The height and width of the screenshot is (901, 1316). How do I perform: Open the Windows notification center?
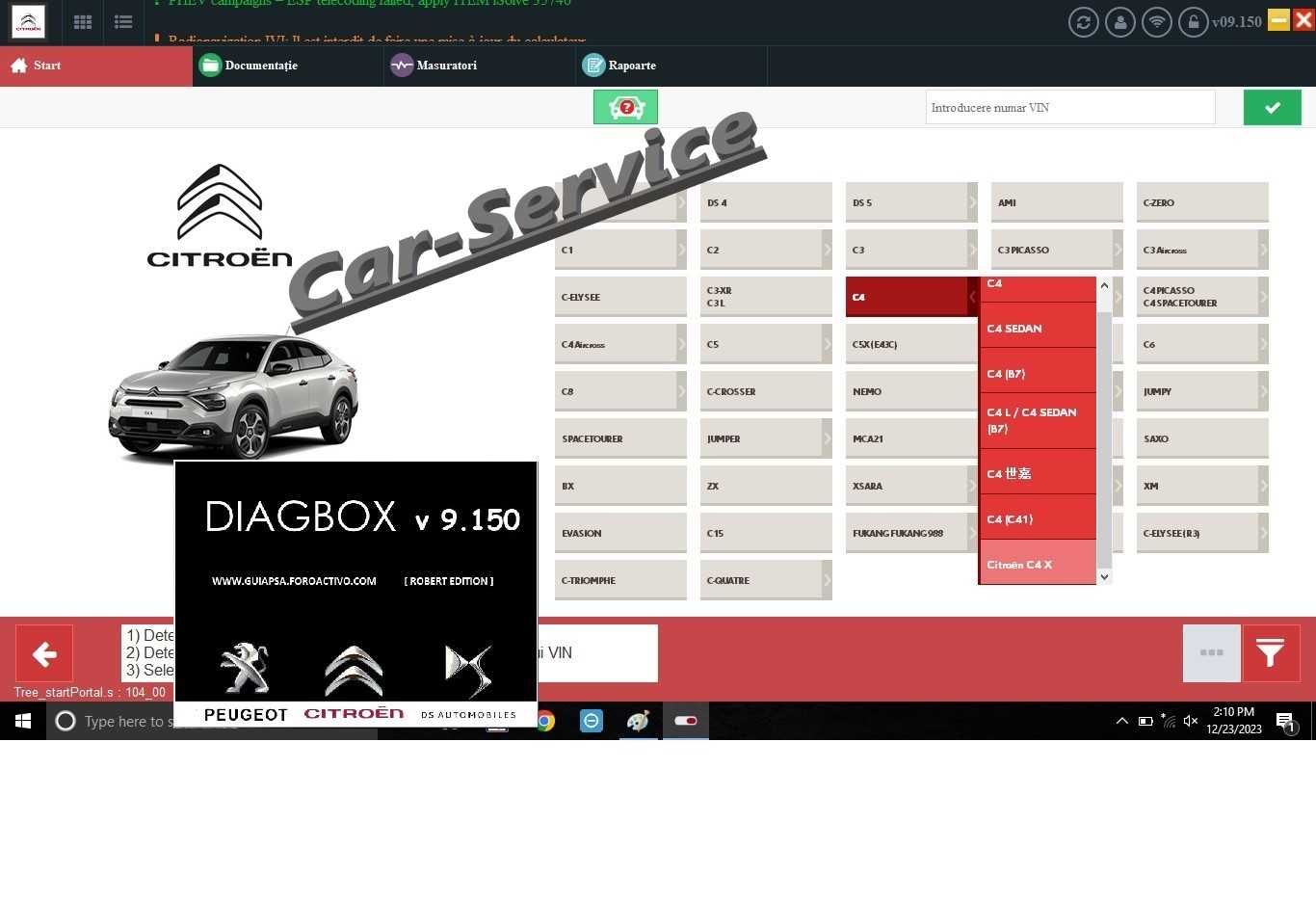(x=1285, y=722)
